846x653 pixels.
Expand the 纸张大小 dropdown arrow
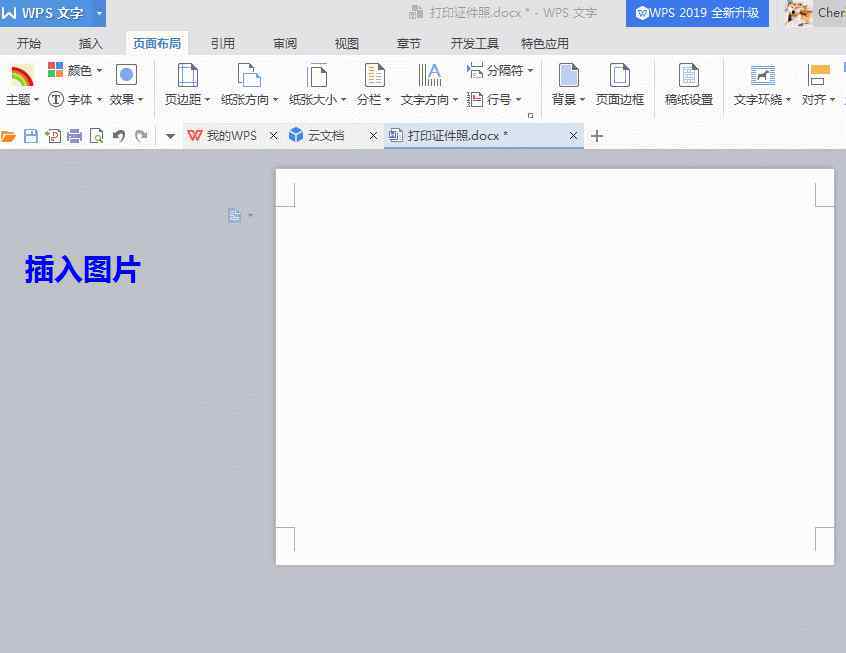344,100
